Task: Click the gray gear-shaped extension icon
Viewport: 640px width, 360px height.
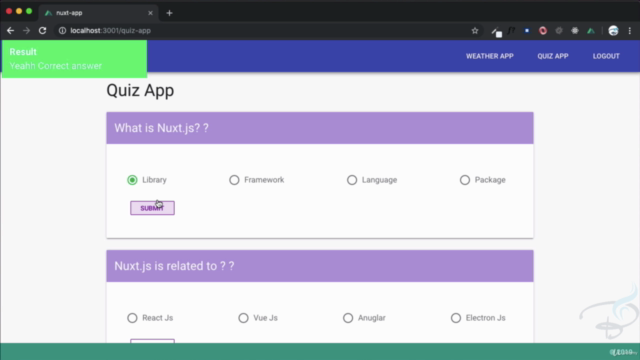Action: pyautogui.click(x=559, y=31)
